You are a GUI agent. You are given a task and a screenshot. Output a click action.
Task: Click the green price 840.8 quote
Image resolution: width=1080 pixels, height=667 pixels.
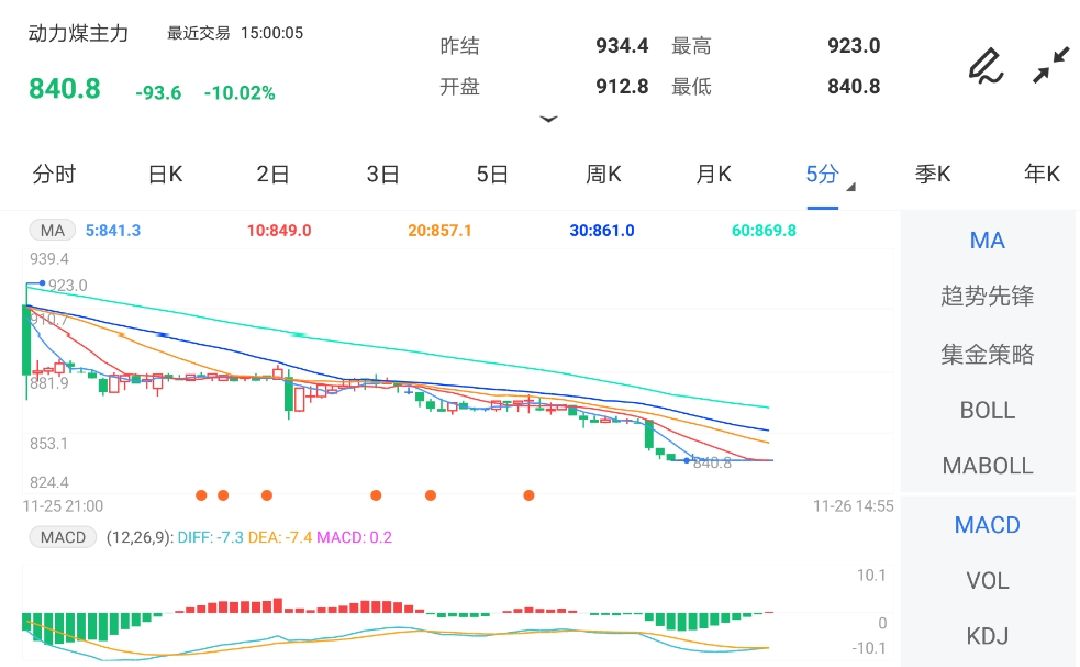64,89
